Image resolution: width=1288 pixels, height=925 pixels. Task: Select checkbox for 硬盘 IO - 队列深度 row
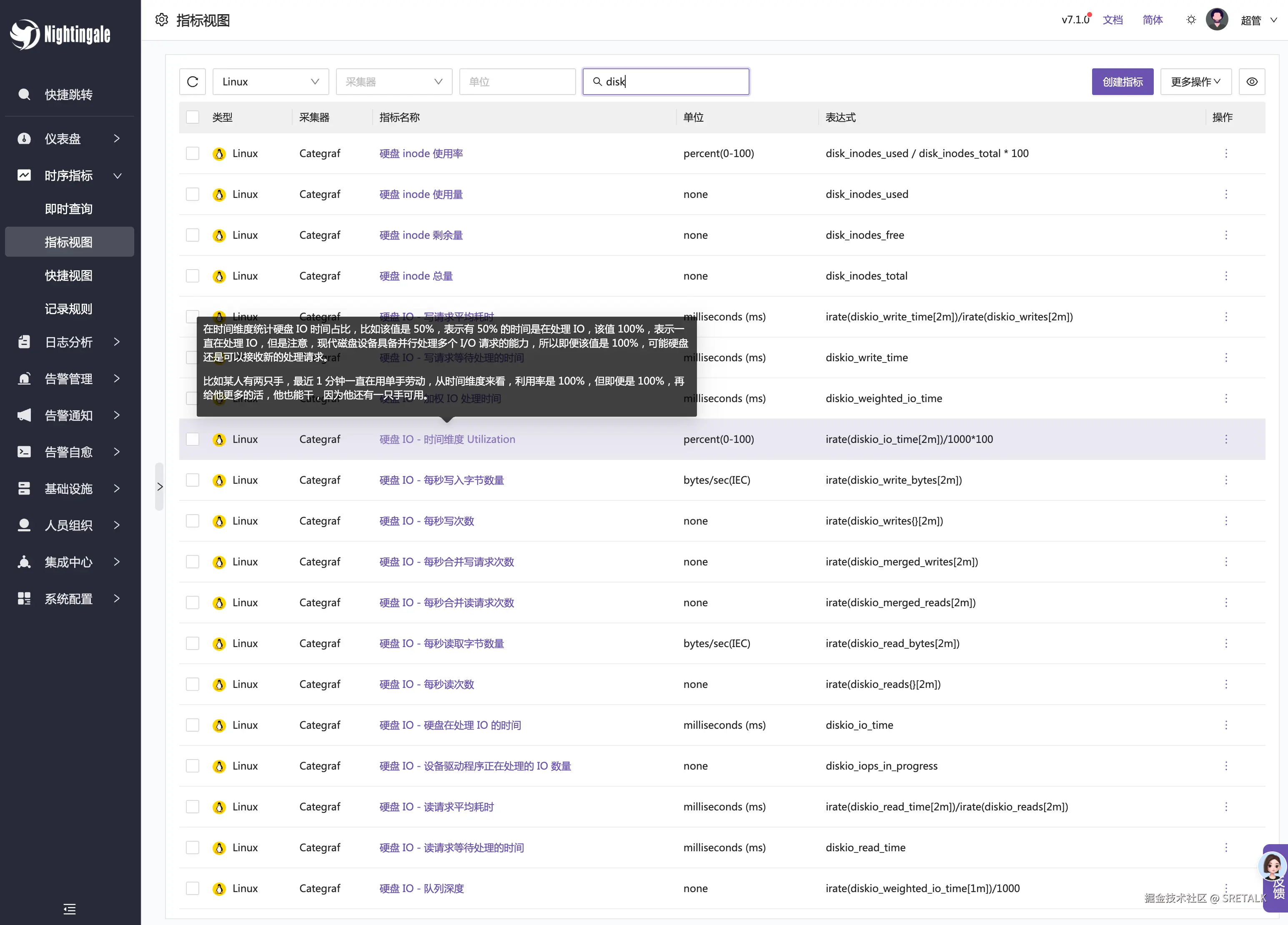193,888
